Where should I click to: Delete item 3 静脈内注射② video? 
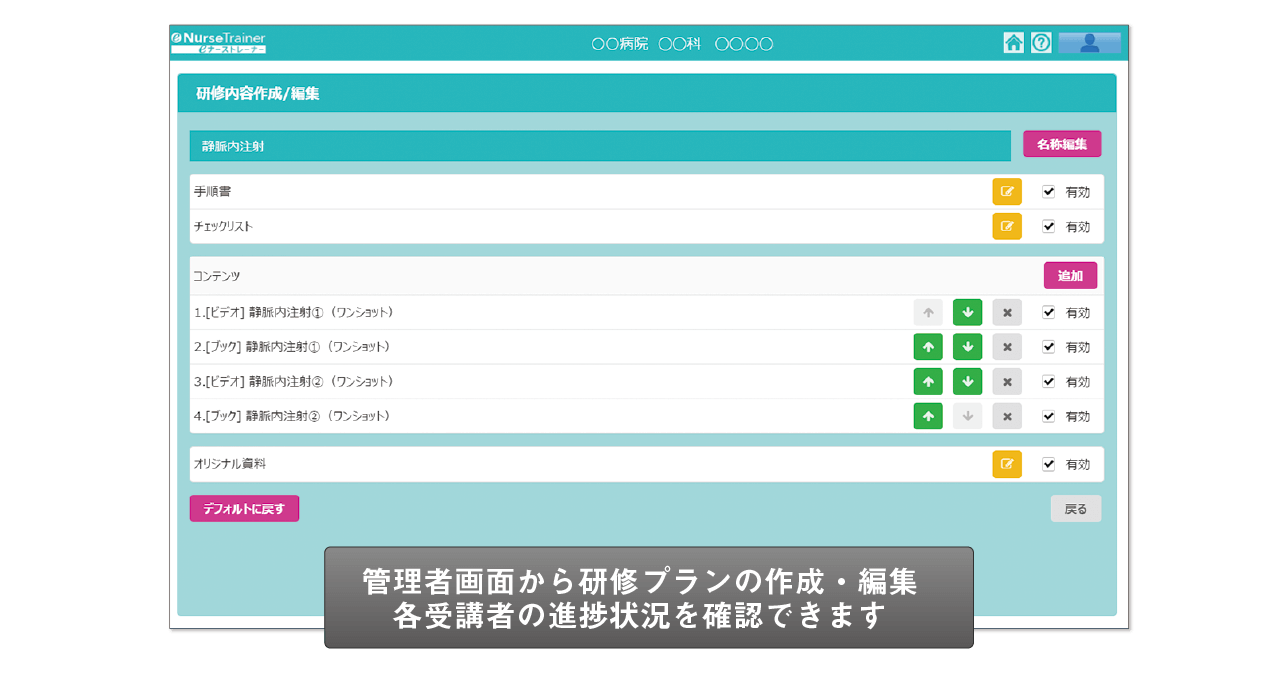pyautogui.click(x=1007, y=381)
